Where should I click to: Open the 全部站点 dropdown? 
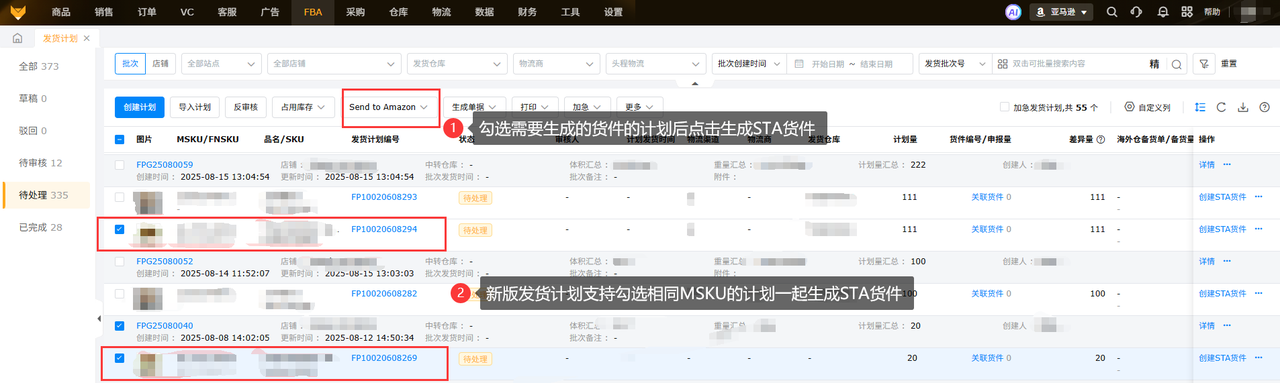(x=221, y=63)
